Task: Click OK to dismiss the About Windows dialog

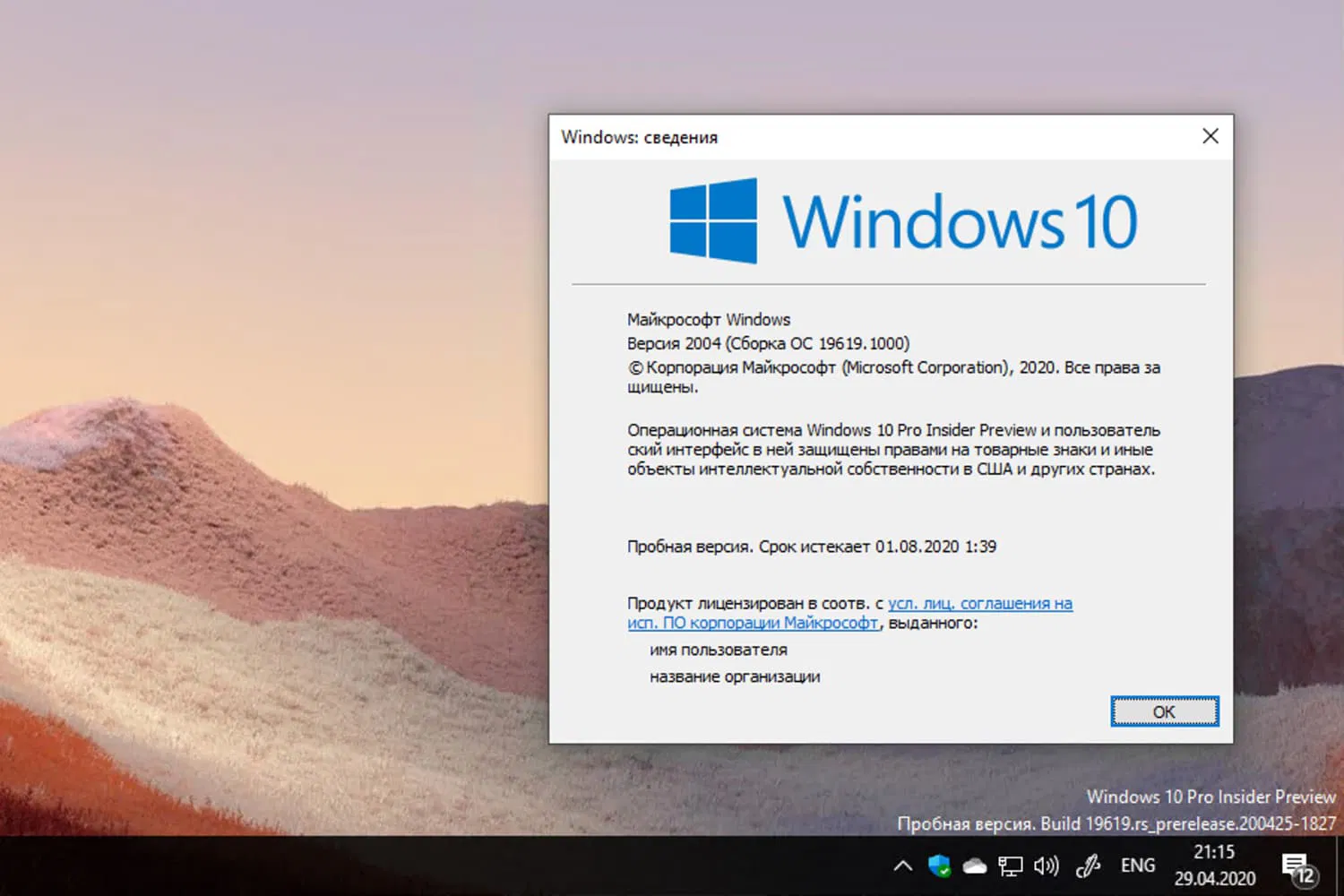Action: point(1164,711)
